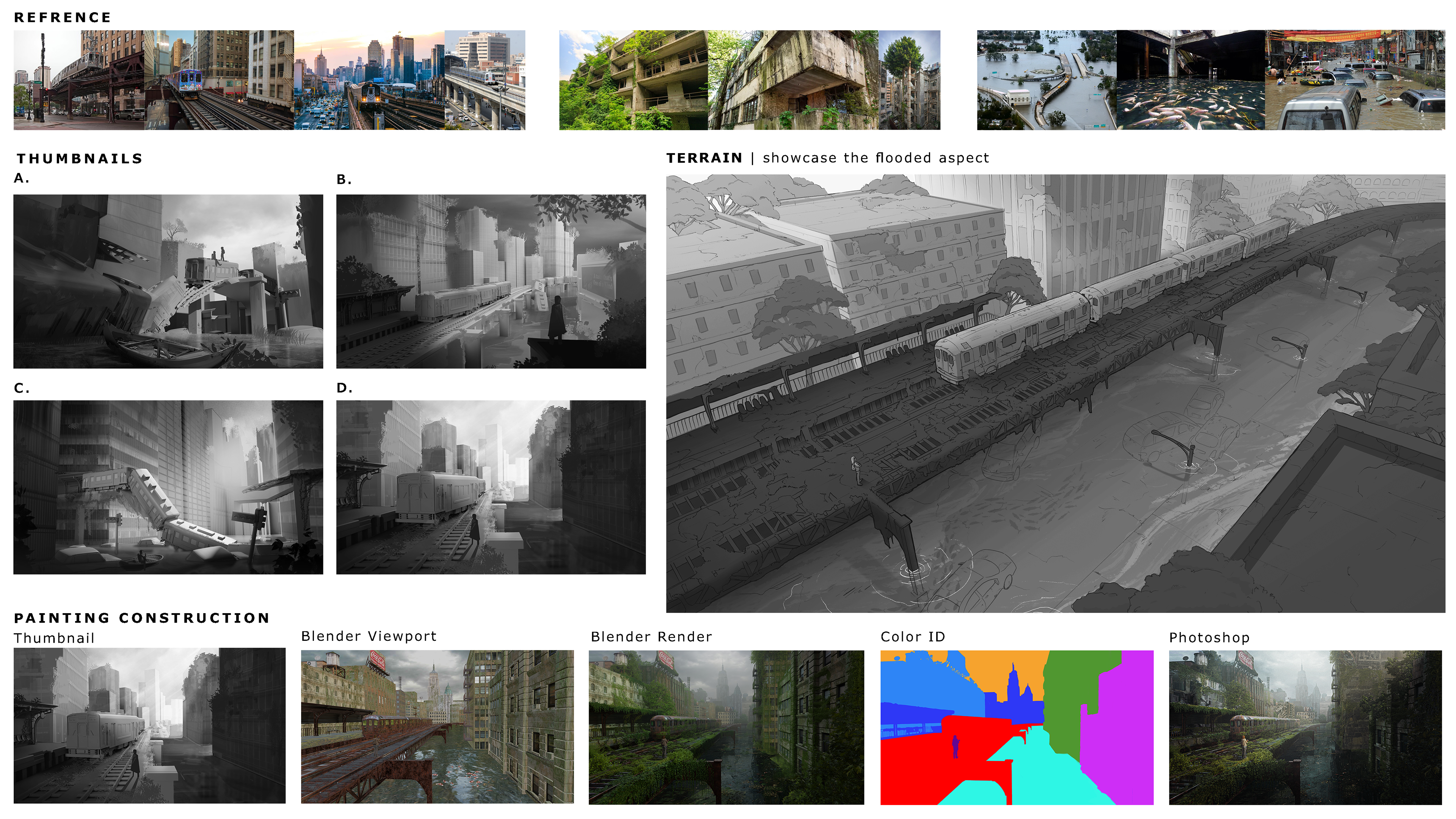Open thumbnail A with boat and figures
Viewport: 1456px width, 819px height.
click(168, 281)
